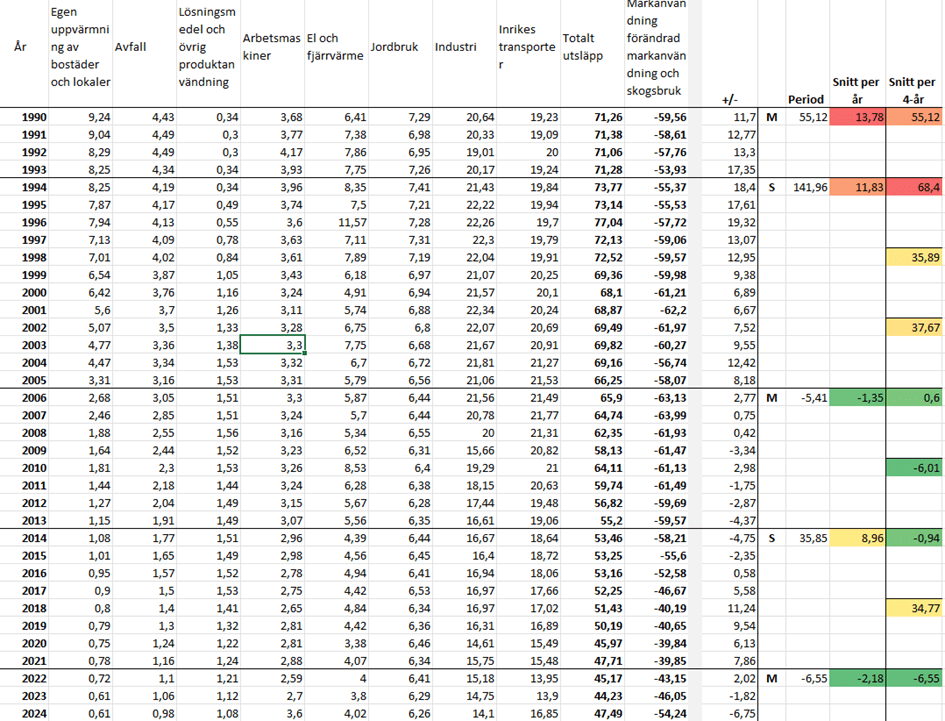Select the Period header cell
This screenshot has height=721, width=945.
tap(805, 100)
